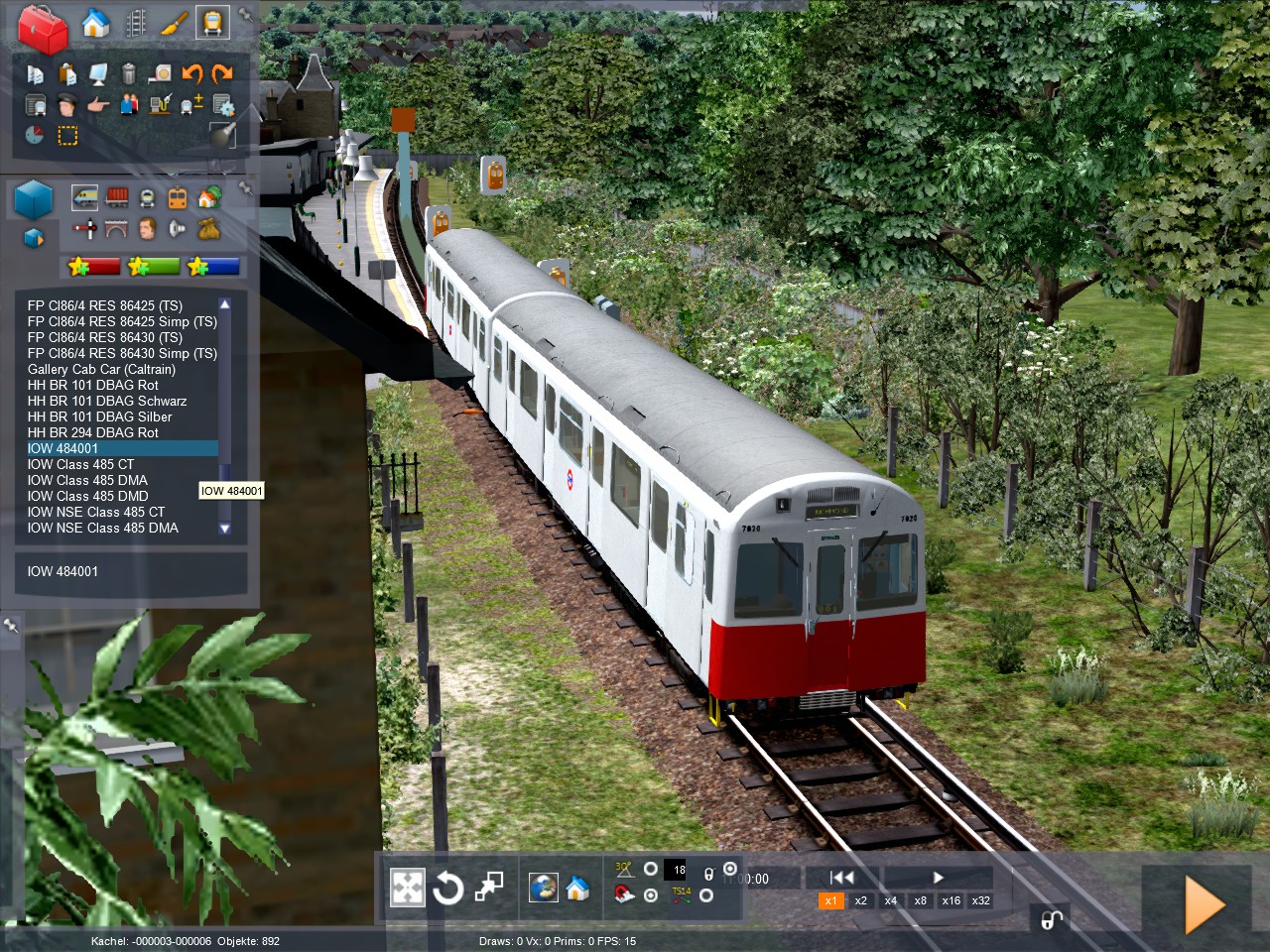
Task: Click the blue star filter bar
Action: click(213, 266)
